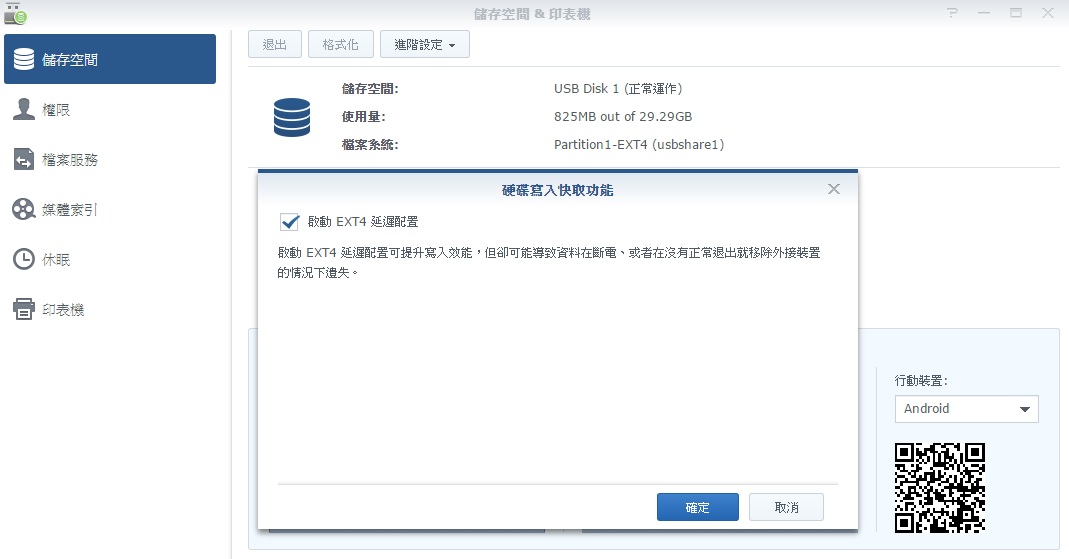This screenshot has height=559, width=1069.
Task: Close the 硬碟寫入快取功能 dialog
Action: point(834,189)
